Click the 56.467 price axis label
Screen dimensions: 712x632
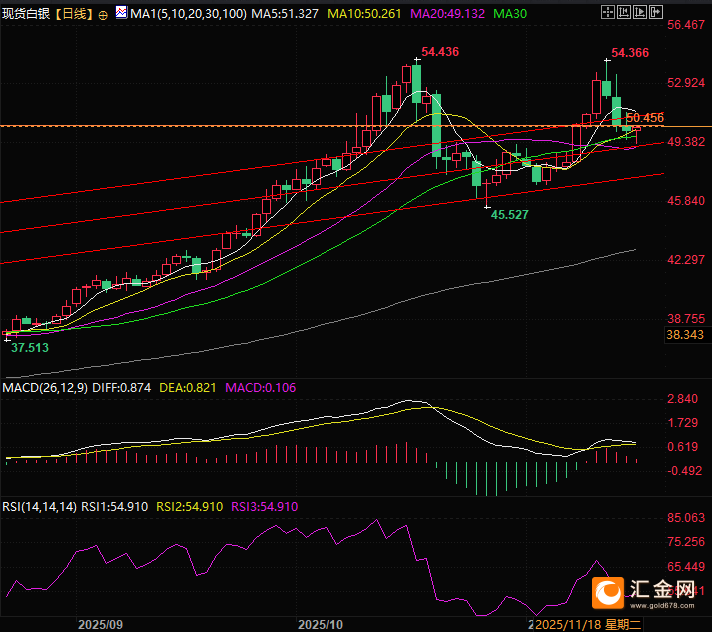click(x=686, y=25)
